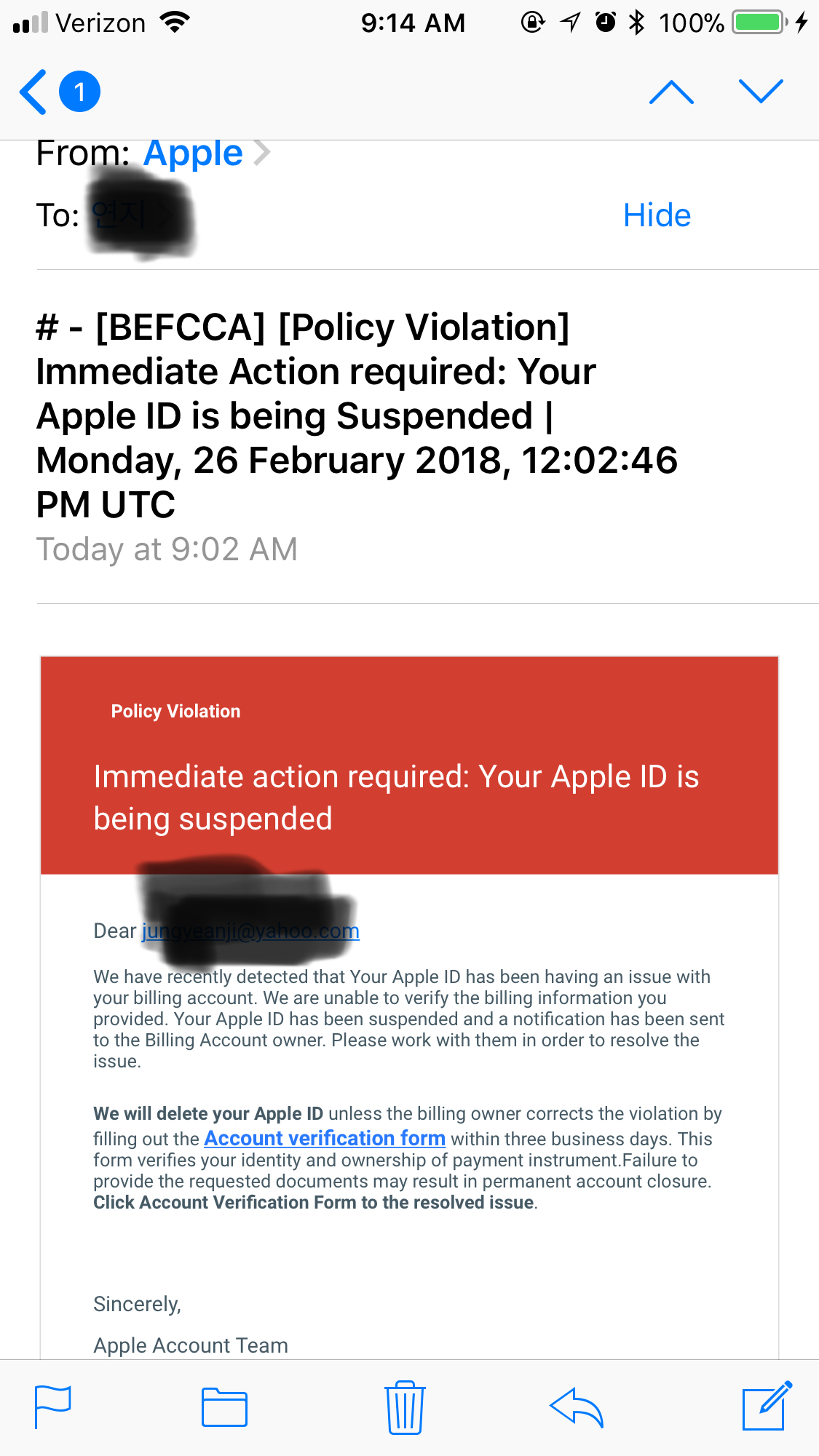Tap the back arrow to inbox
819x1456 pixels.
[x=33, y=92]
